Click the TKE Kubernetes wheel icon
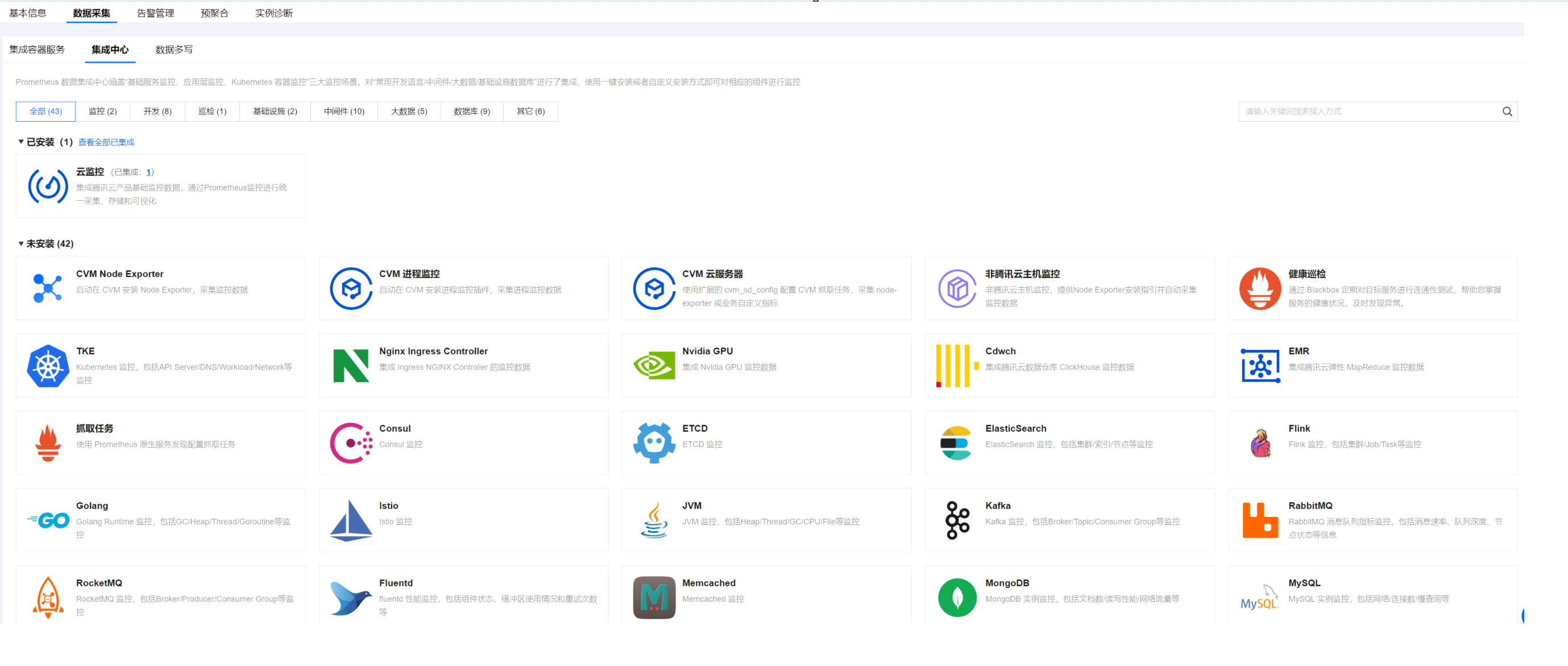1568x666 pixels. [x=48, y=366]
